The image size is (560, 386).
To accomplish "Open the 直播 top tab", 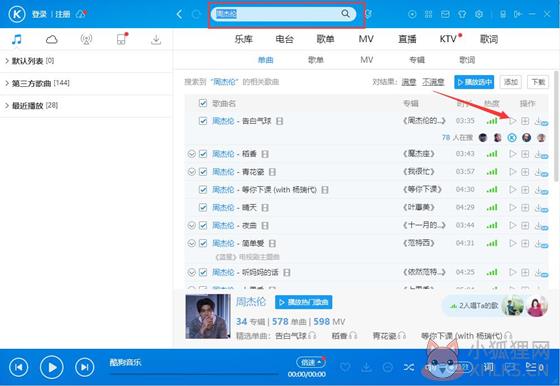I will (x=407, y=39).
